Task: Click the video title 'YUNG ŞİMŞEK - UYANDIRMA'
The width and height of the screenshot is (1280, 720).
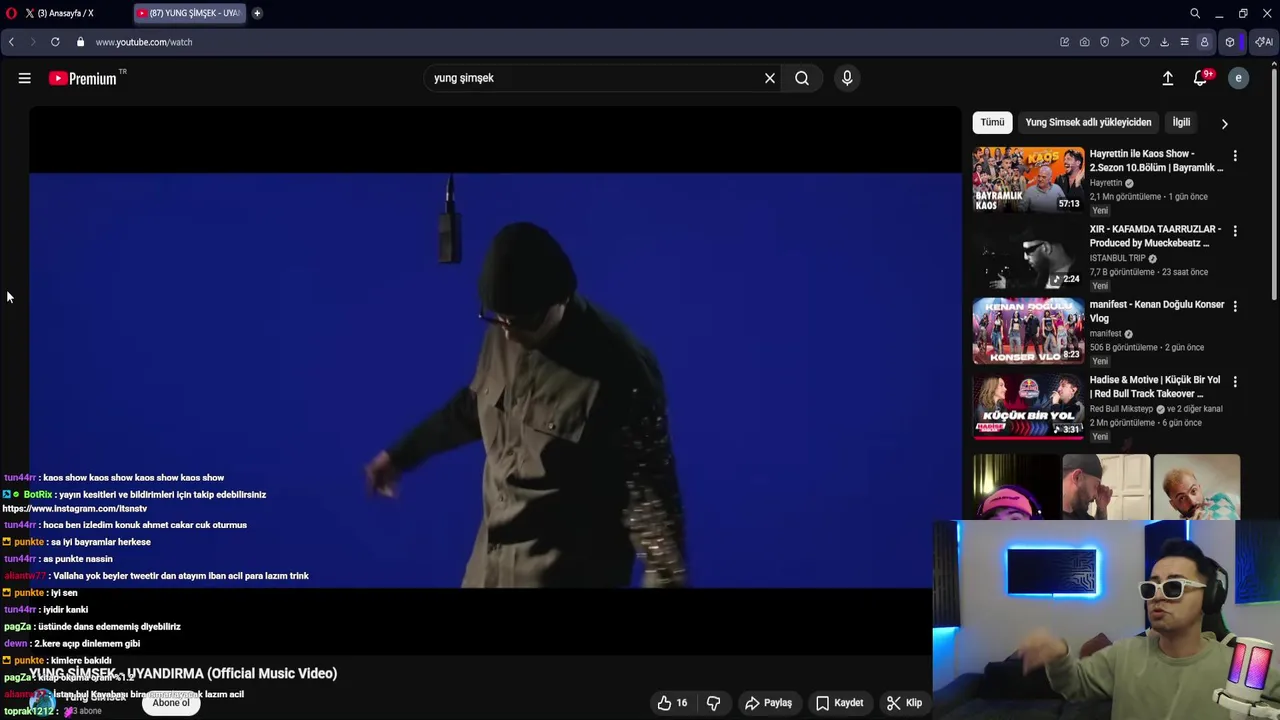Action: click(183, 674)
